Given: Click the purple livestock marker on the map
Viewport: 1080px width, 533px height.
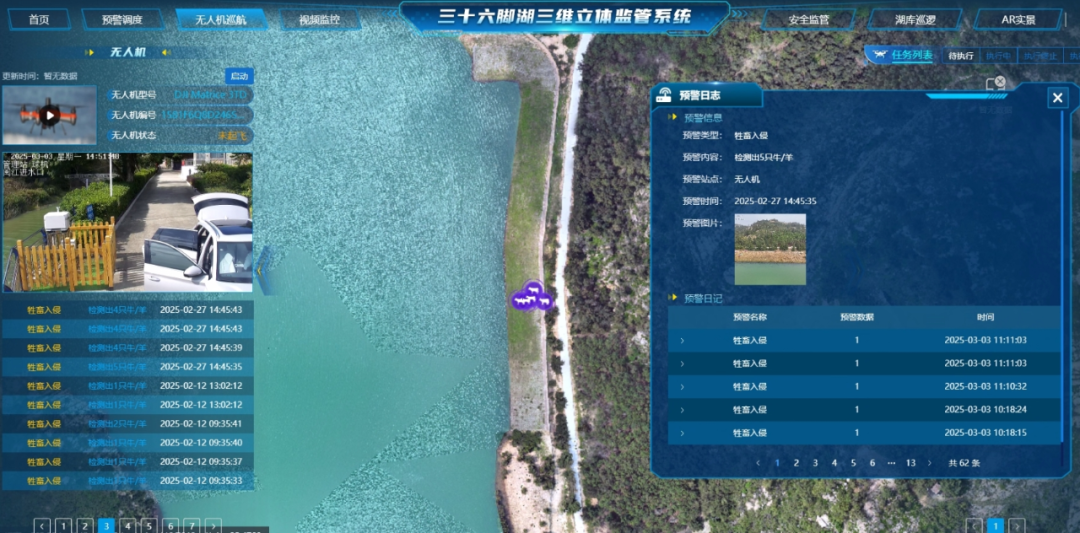Looking at the screenshot, I should point(531,297).
